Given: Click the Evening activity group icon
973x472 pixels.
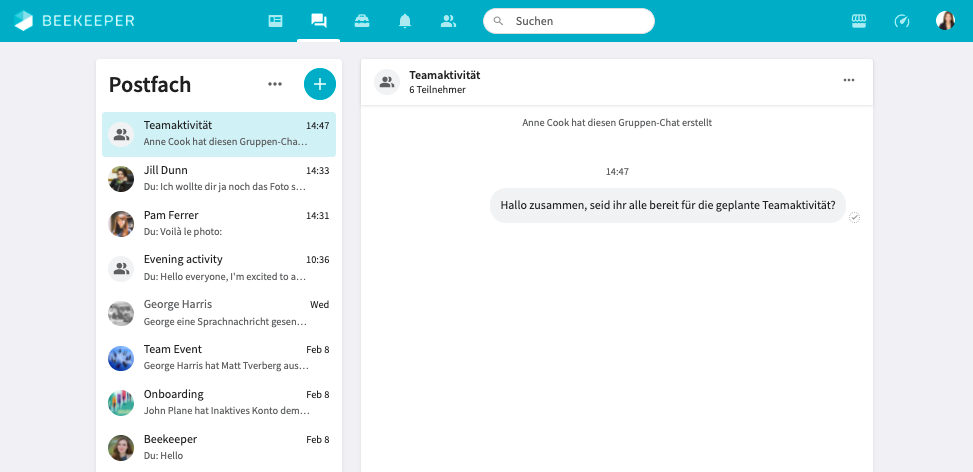Looking at the screenshot, I should tap(121, 269).
